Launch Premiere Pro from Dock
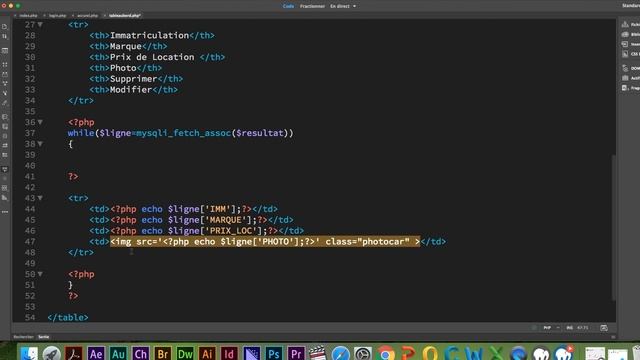 click(296, 353)
